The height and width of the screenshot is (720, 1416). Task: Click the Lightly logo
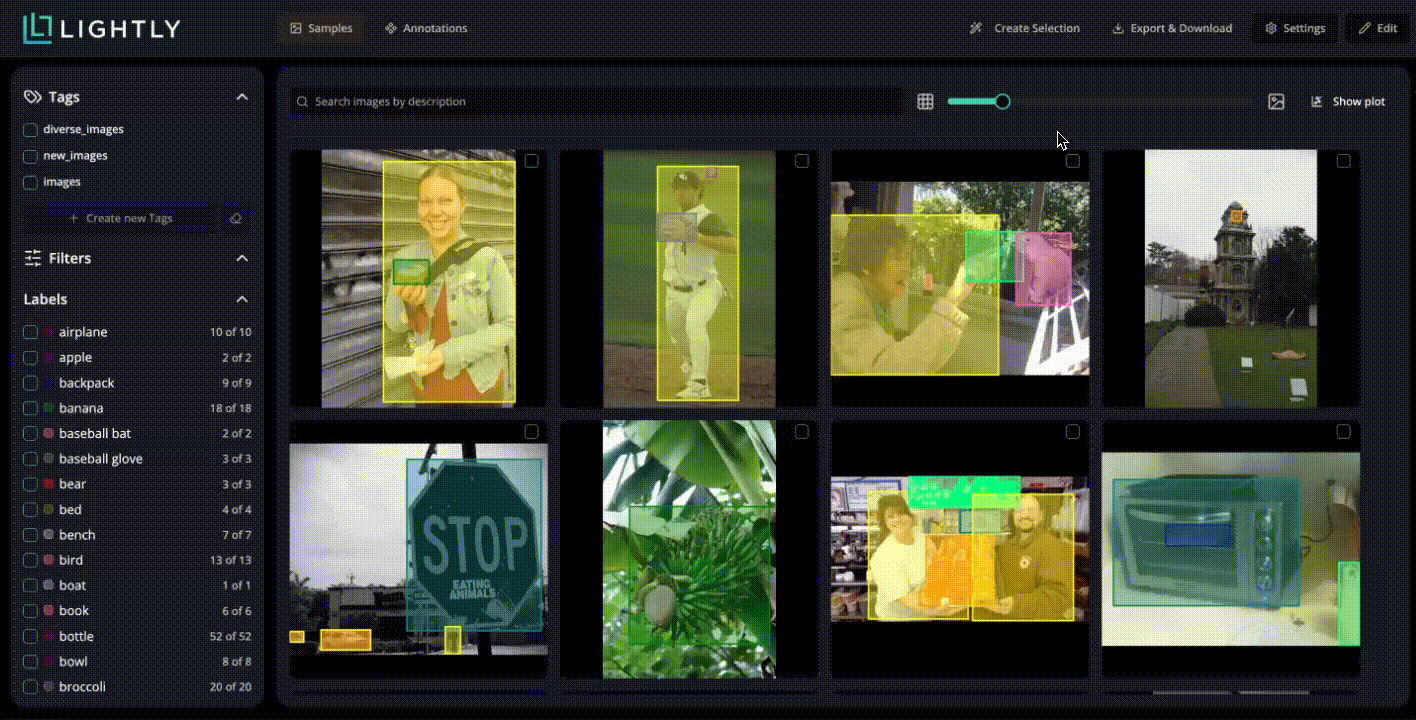[100, 28]
